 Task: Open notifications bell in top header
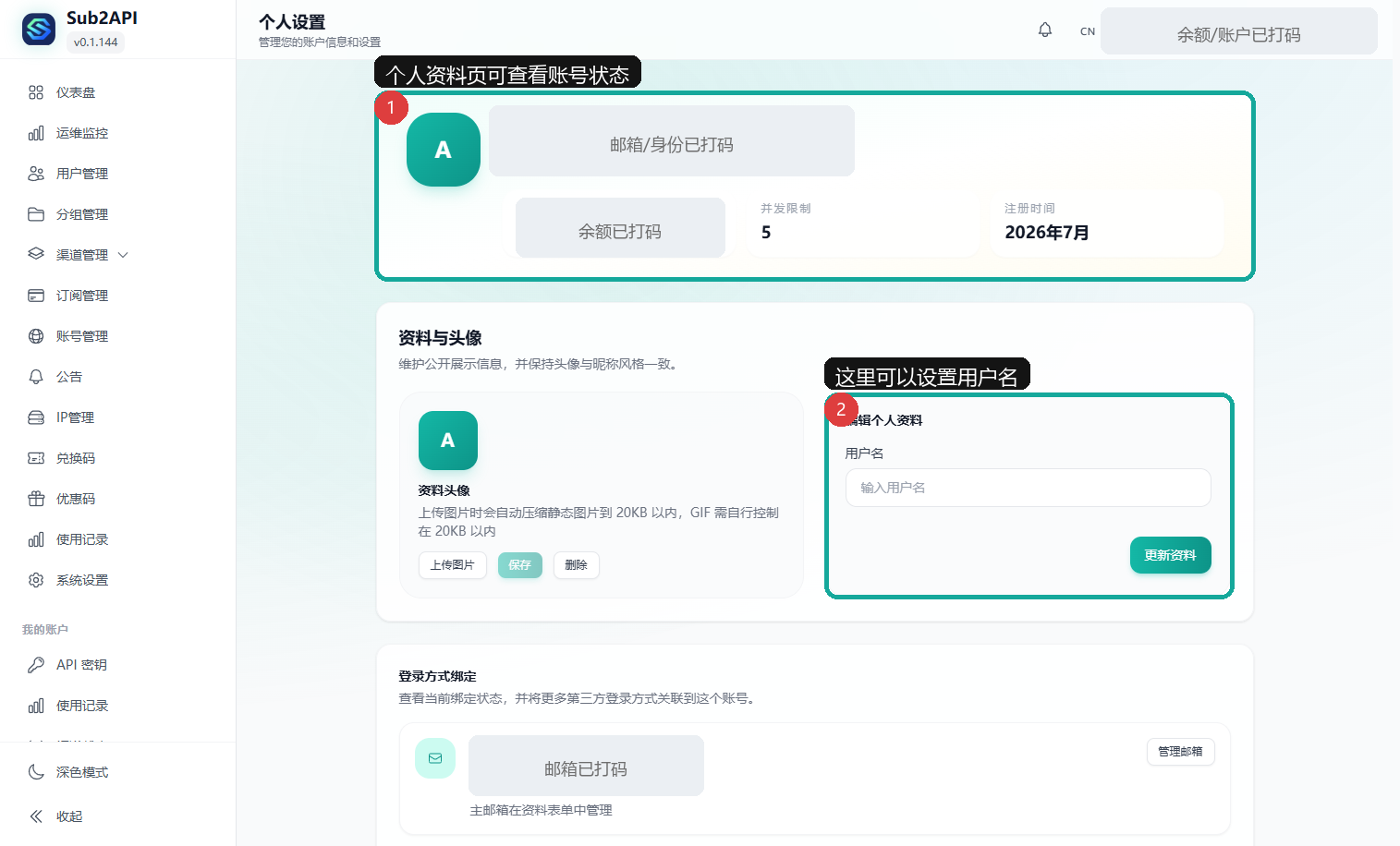click(x=1045, y=30)
